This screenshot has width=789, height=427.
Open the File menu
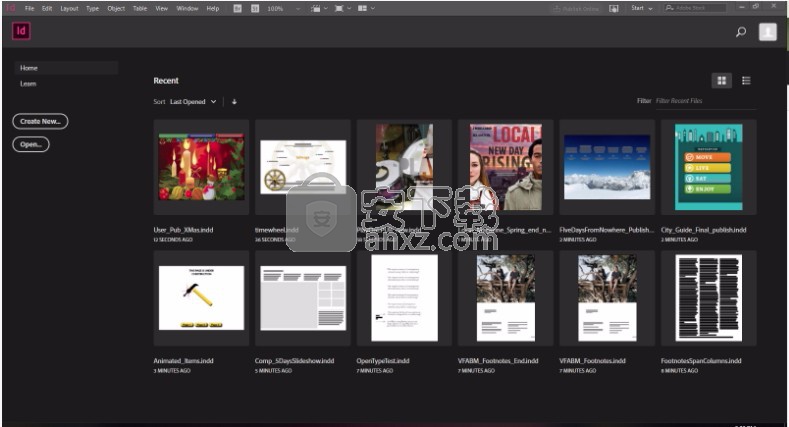click(29, 9)
